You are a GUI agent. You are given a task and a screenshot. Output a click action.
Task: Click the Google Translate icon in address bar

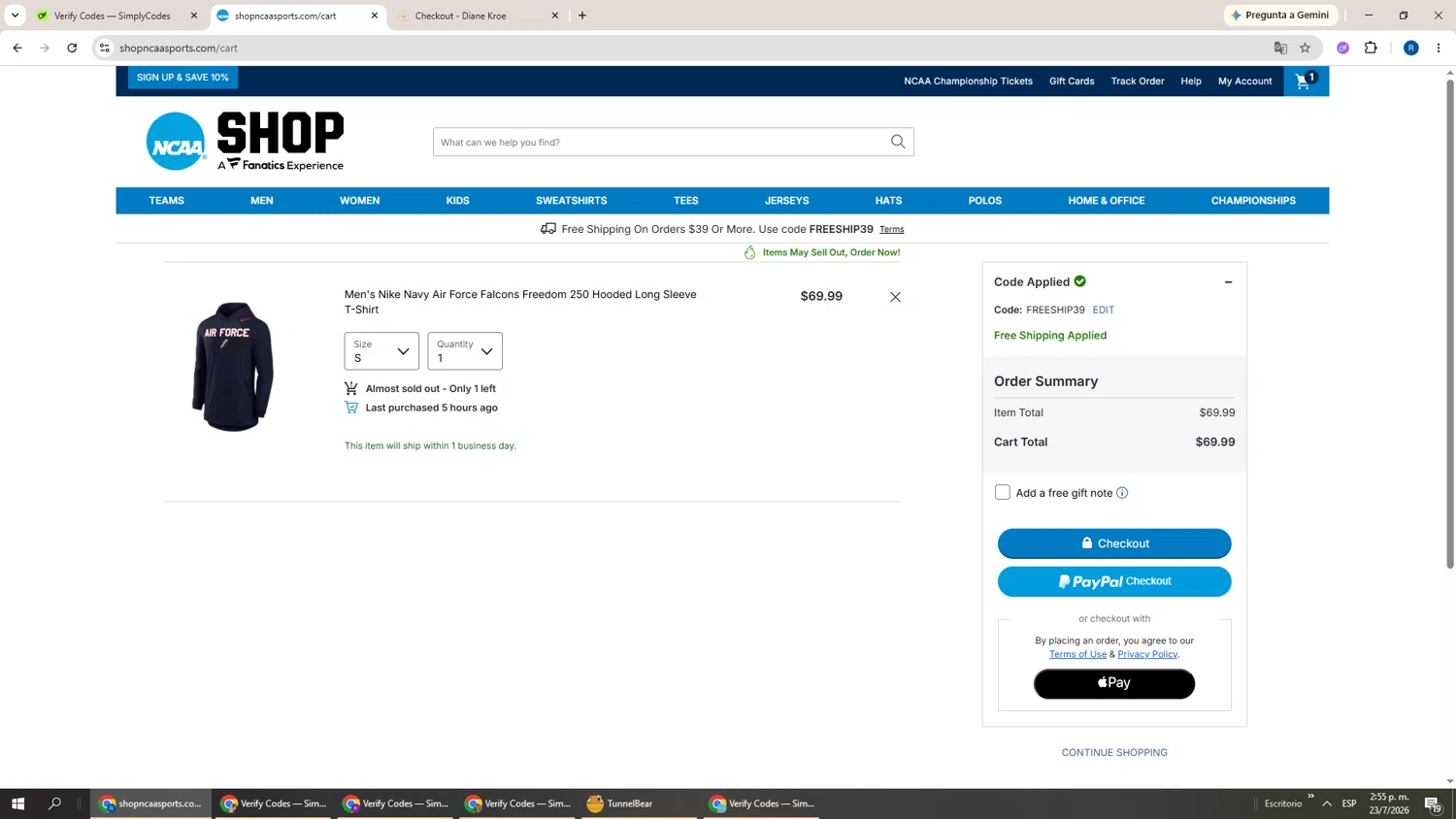pos(1280,48)
